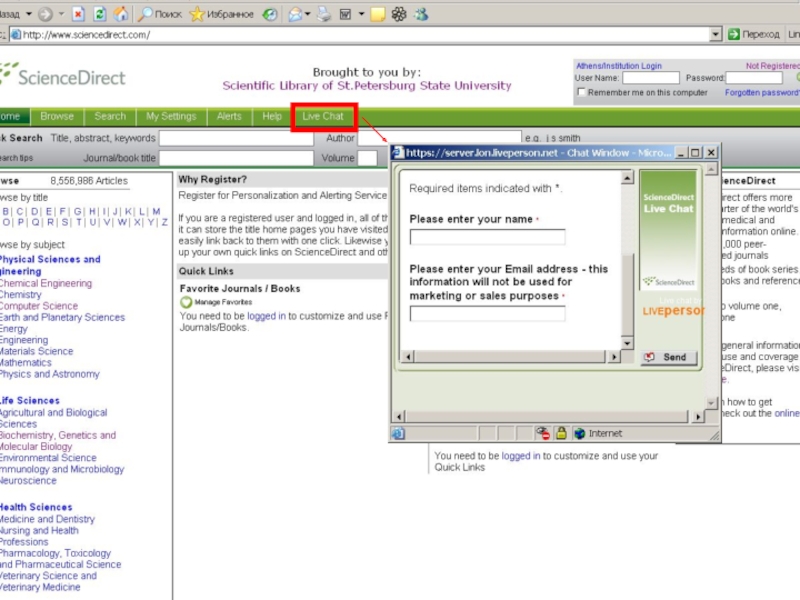Click the browser address URL text
The image size is (800, 600).
click(86, 35)
